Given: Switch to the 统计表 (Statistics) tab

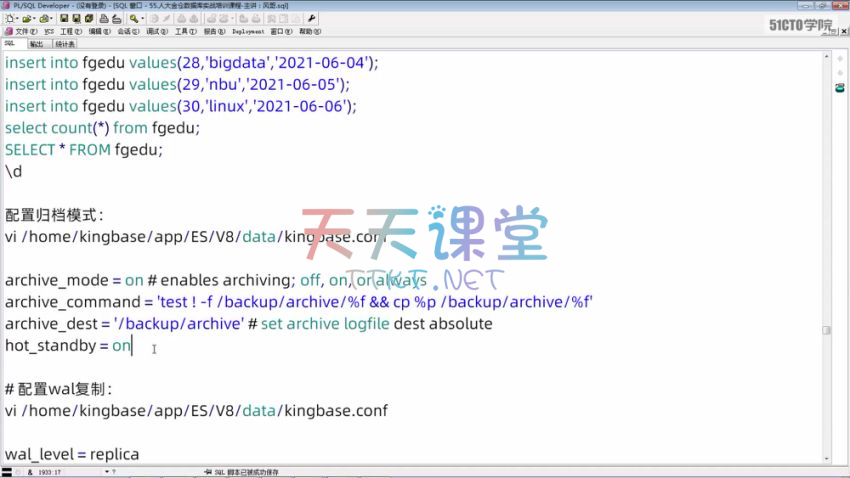Looking at the screenshot, I should click(65, 44).
